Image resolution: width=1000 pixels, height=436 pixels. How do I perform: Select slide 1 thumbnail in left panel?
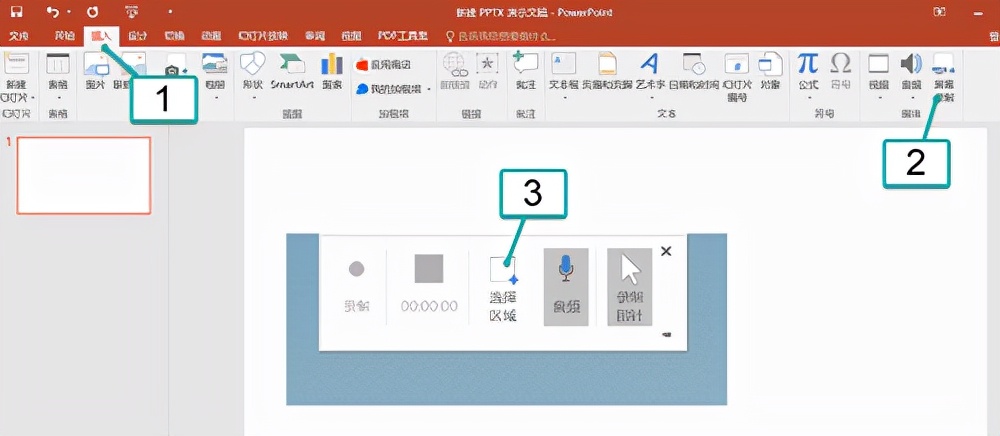tap(84, 175)
